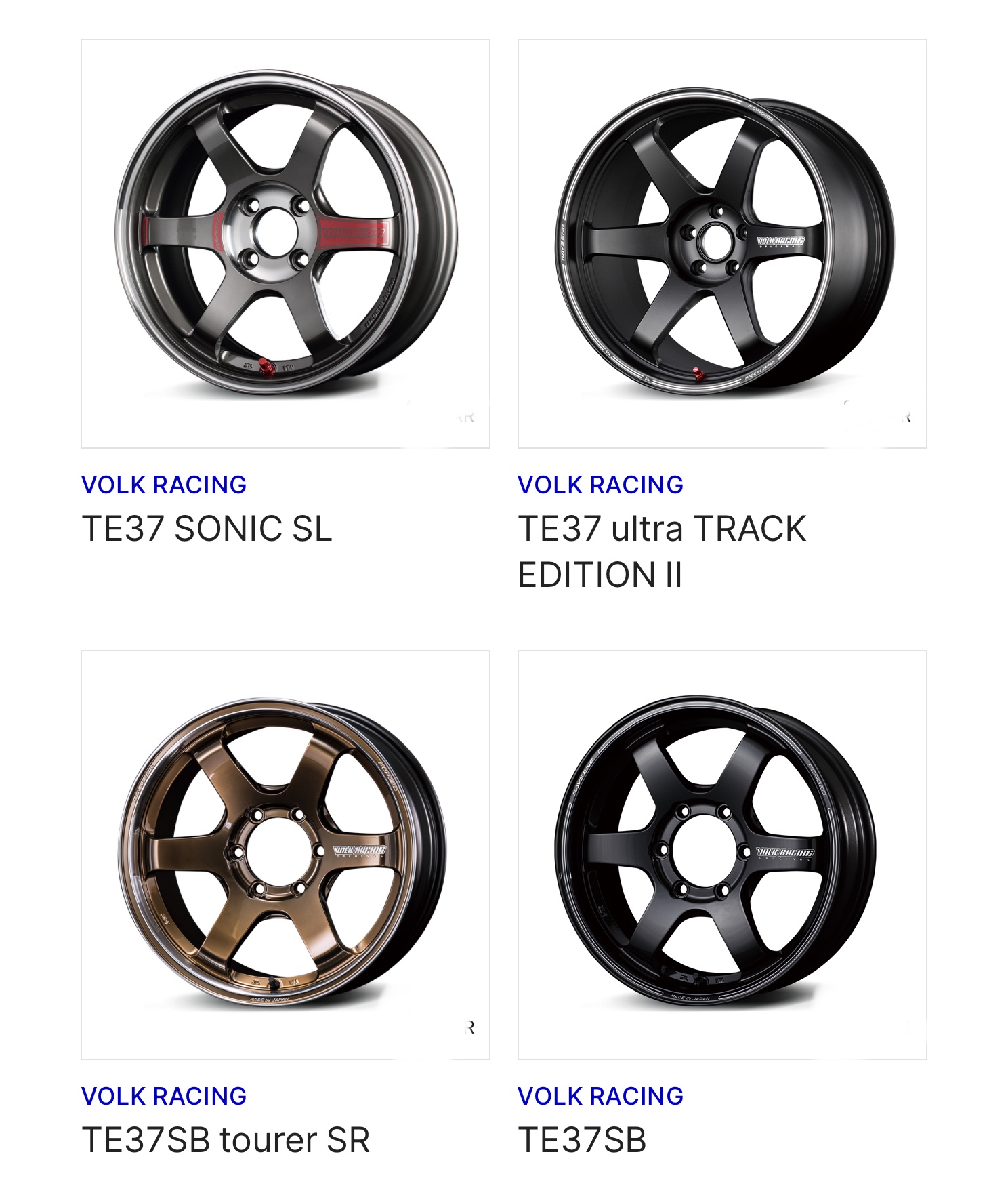The image size is (1008, 1184).
Task: Click VOLK RACING link above TE37SB tourer SR
Action: pyautogui.click(x=164, y=1096)
